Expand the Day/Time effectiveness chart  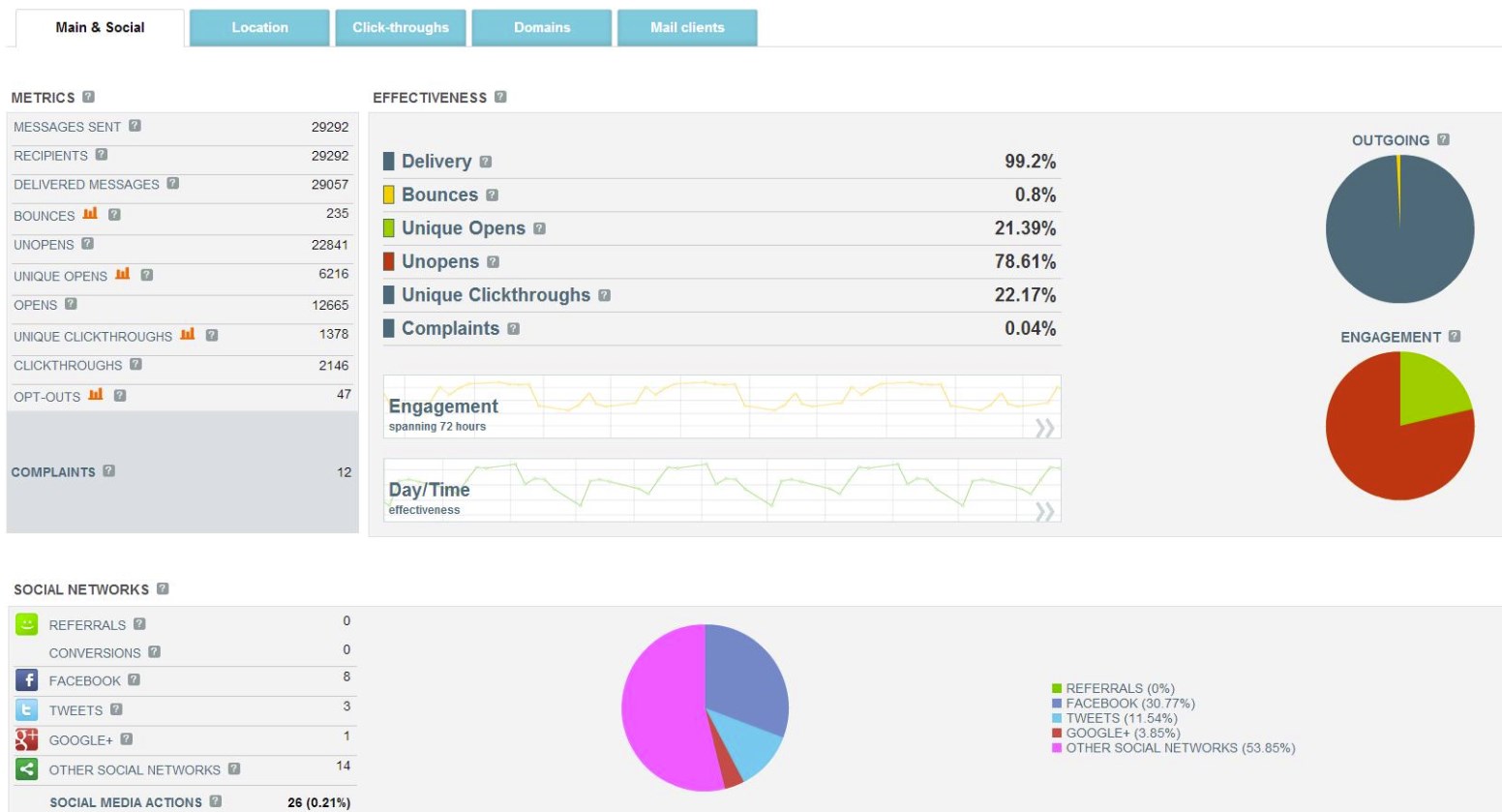click(x=1044, y=511)
